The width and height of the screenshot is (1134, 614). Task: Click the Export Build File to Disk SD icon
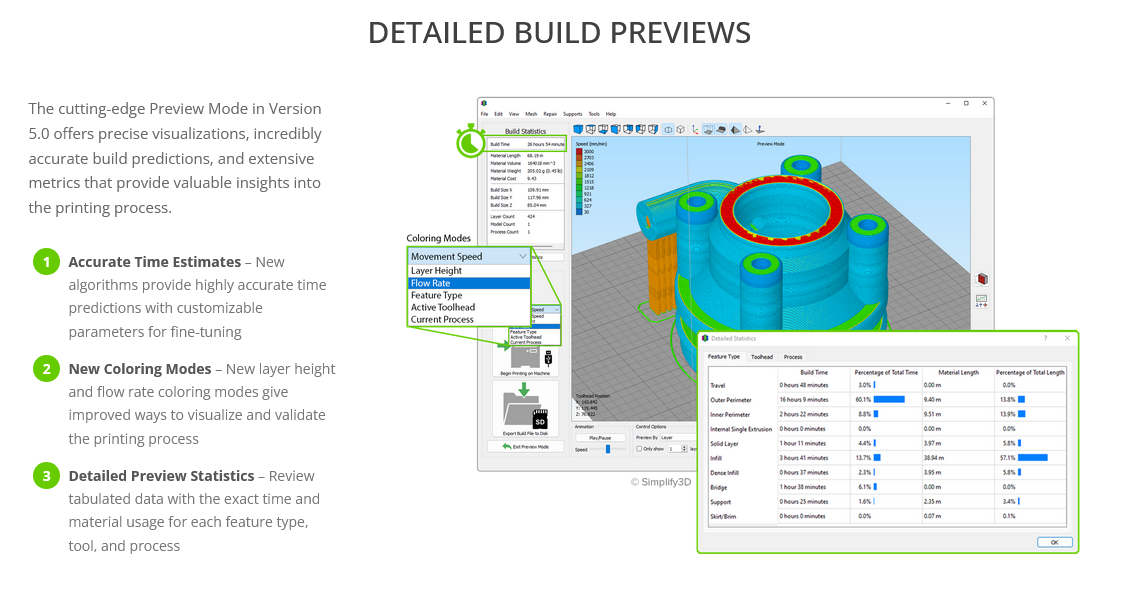pyautogui.click(x=540, y=418)
